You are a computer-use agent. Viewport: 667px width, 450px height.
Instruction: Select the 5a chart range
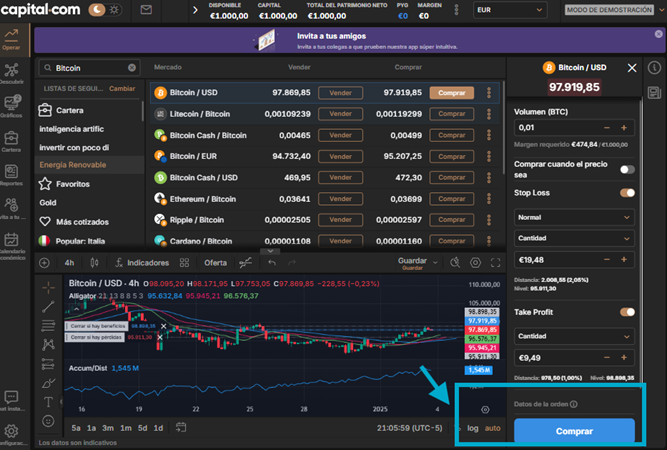tap(76, 428)
